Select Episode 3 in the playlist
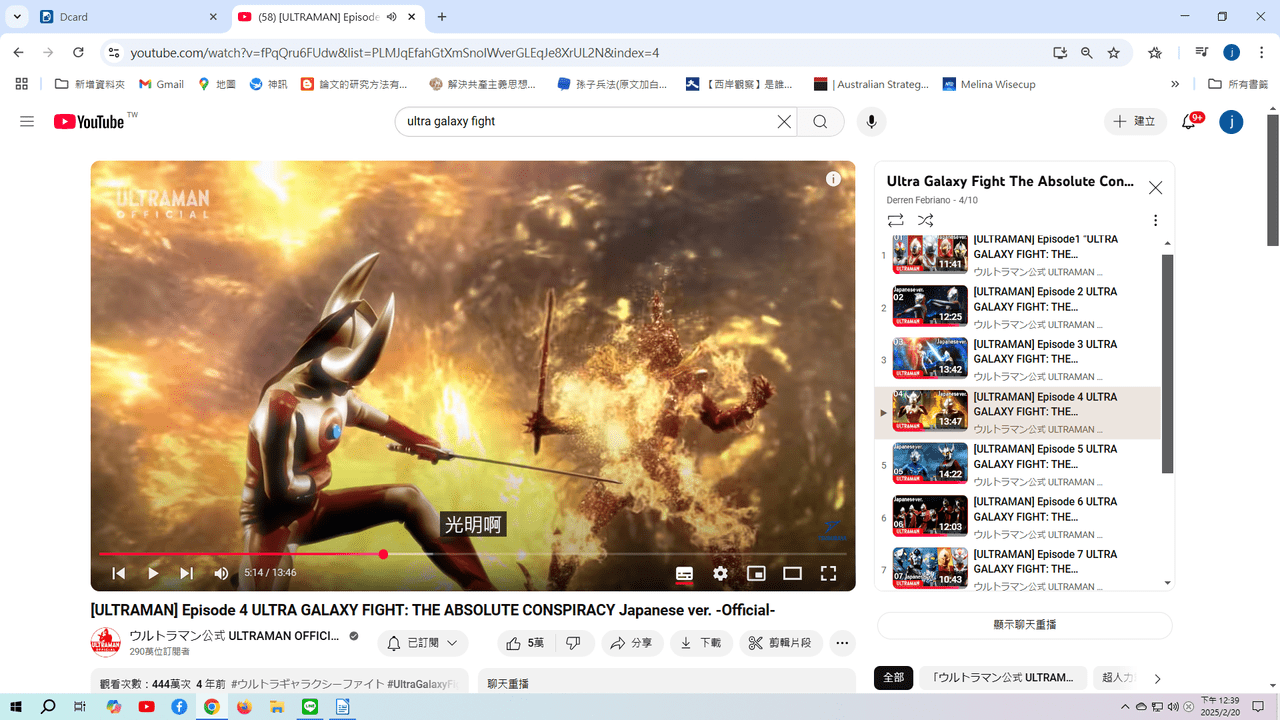The image size is (1280, 720). [1018, 360]
